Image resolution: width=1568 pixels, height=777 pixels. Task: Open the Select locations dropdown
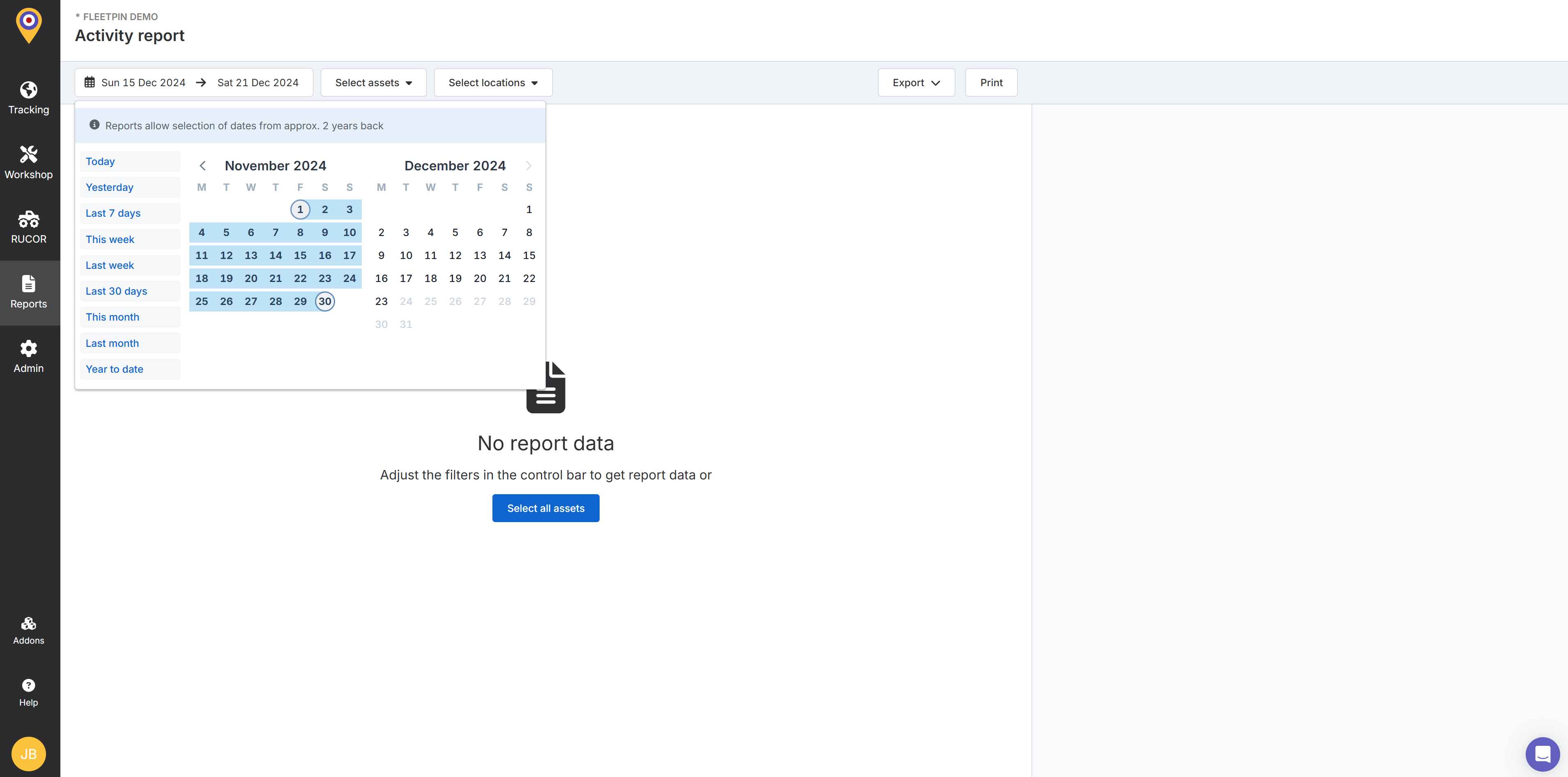(x=493, y=83)
